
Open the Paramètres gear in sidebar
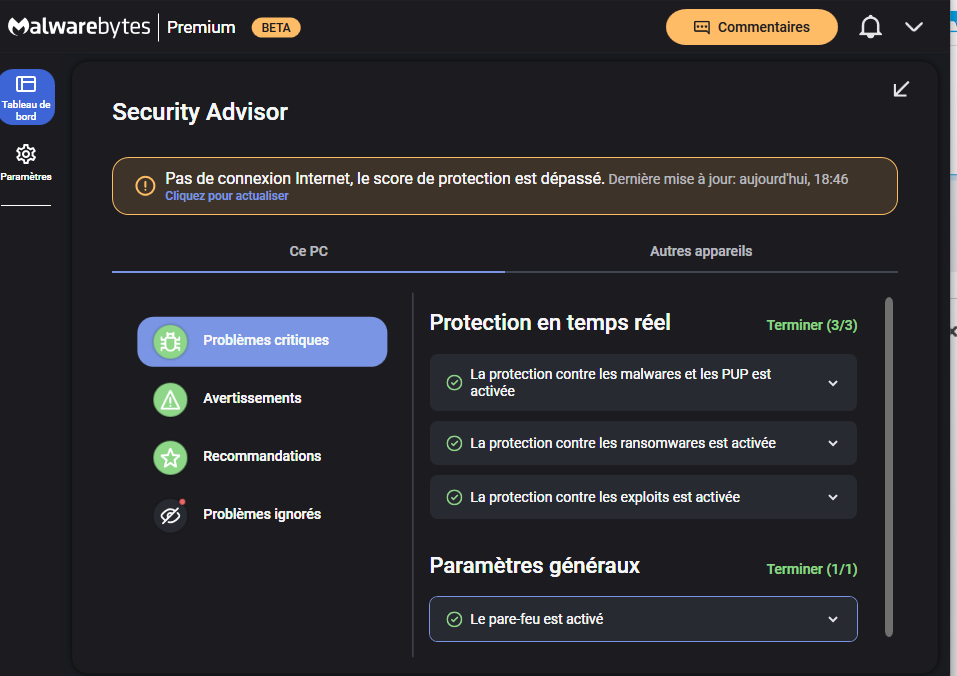pos(26,162)
